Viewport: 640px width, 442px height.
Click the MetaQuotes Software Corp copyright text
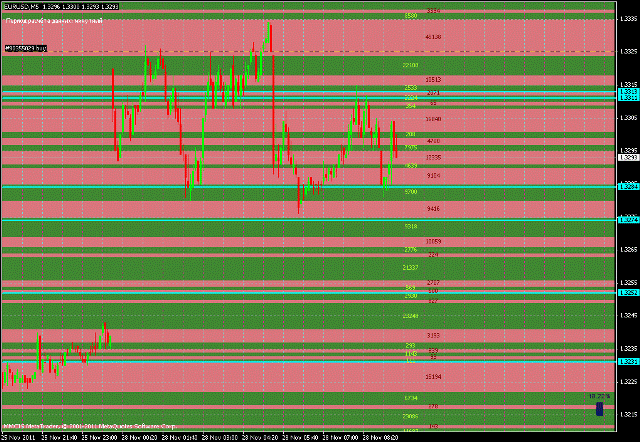coord(90,426)
